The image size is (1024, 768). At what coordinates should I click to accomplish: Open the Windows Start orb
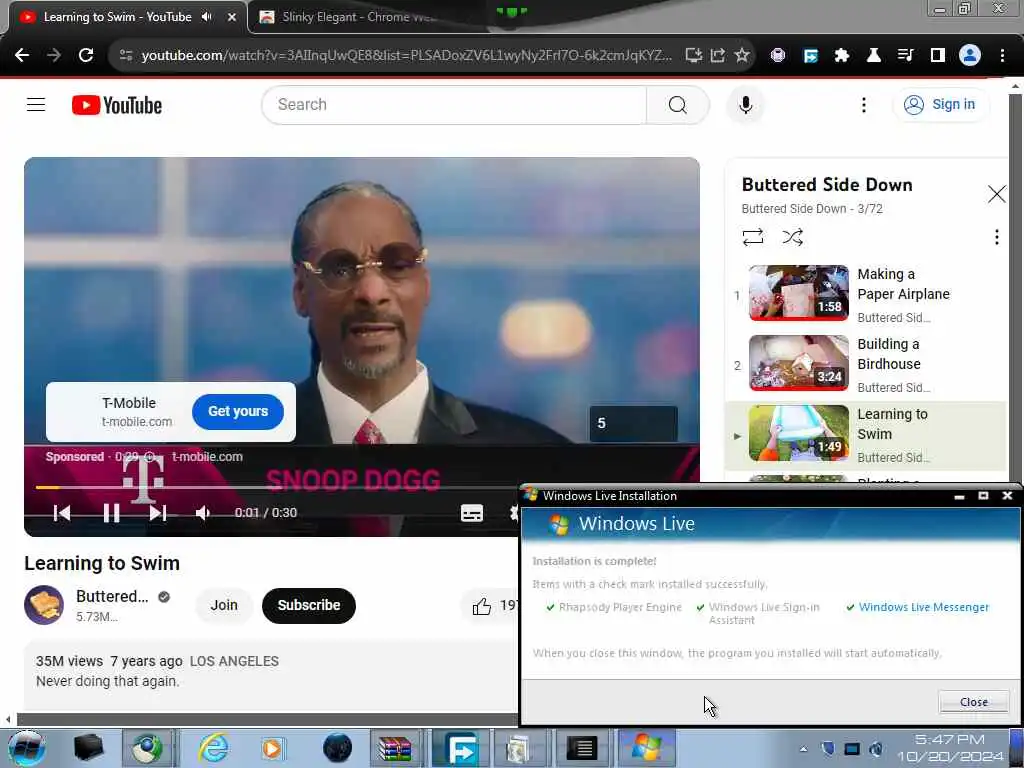[26, 748]
